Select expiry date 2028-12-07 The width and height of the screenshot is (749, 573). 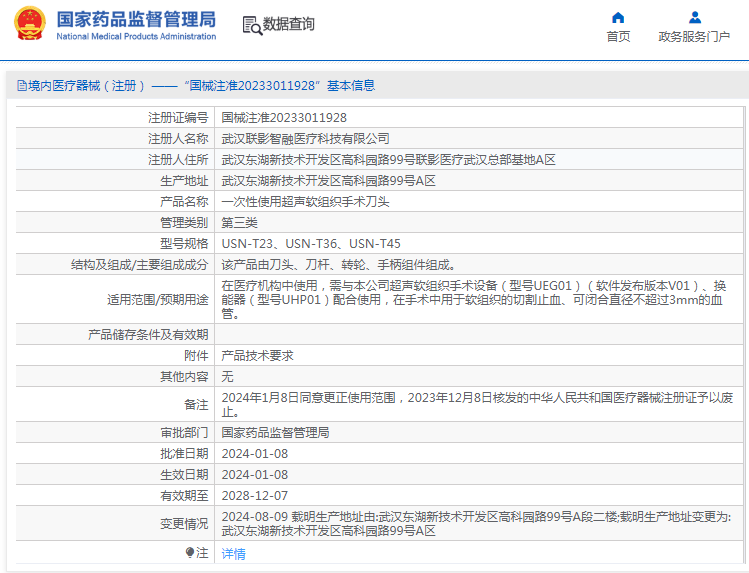click(x=255, y=496)
